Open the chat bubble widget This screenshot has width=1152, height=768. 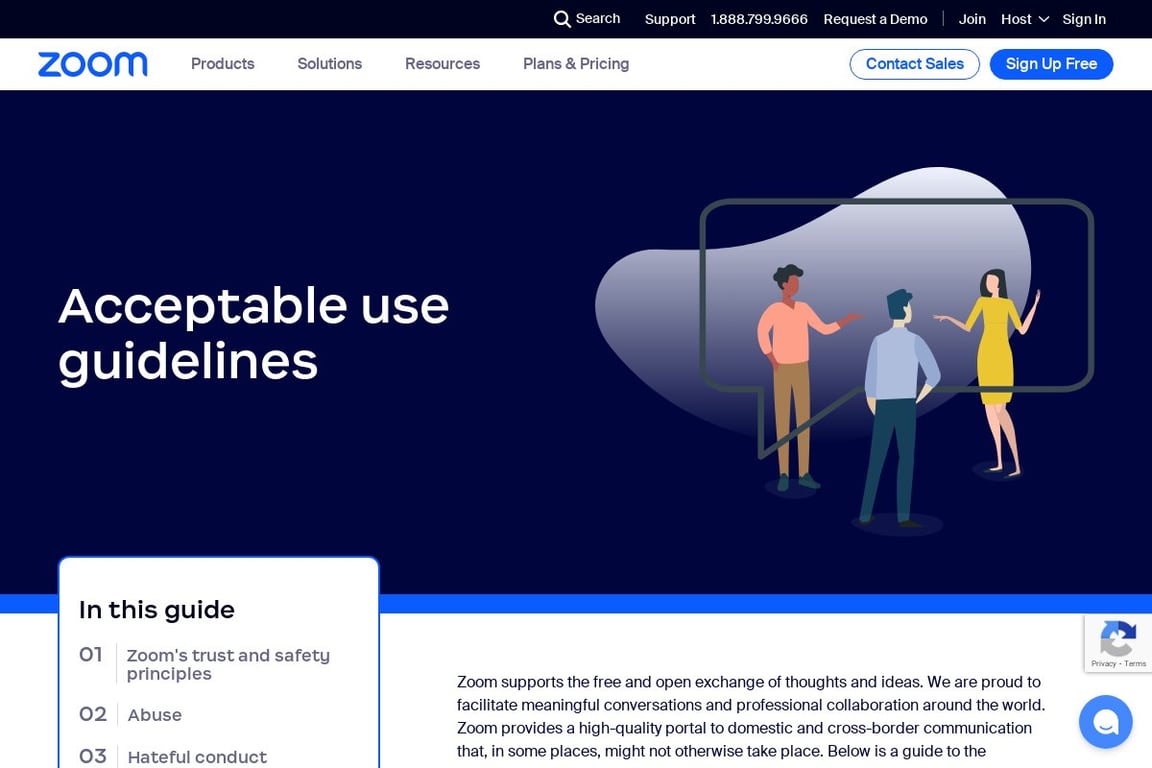pos(1105,722)
